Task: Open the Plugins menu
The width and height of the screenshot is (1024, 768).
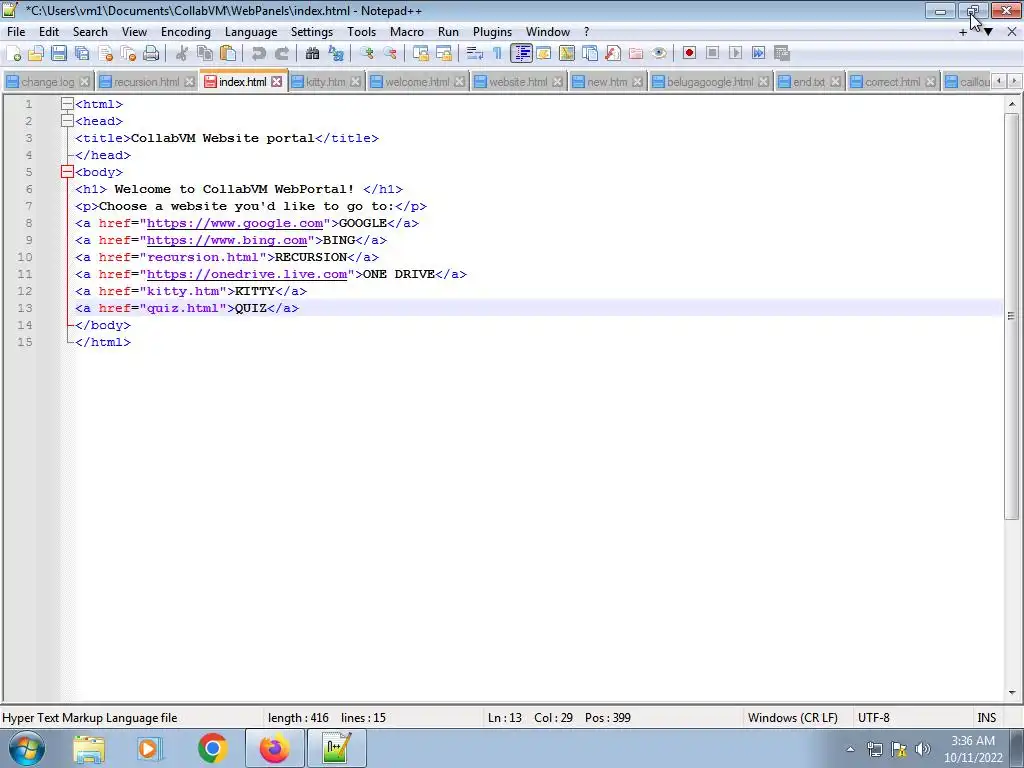Action: 492,32
